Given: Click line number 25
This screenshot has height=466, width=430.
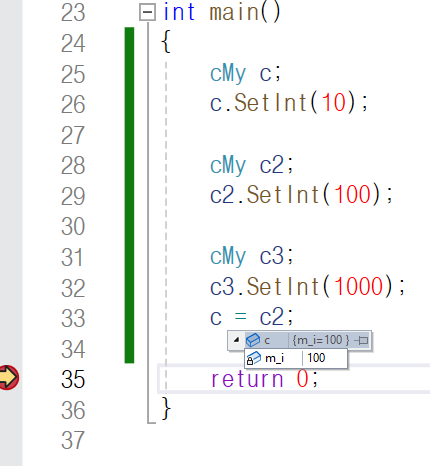Looking at the screenshot, I should 73,74.
